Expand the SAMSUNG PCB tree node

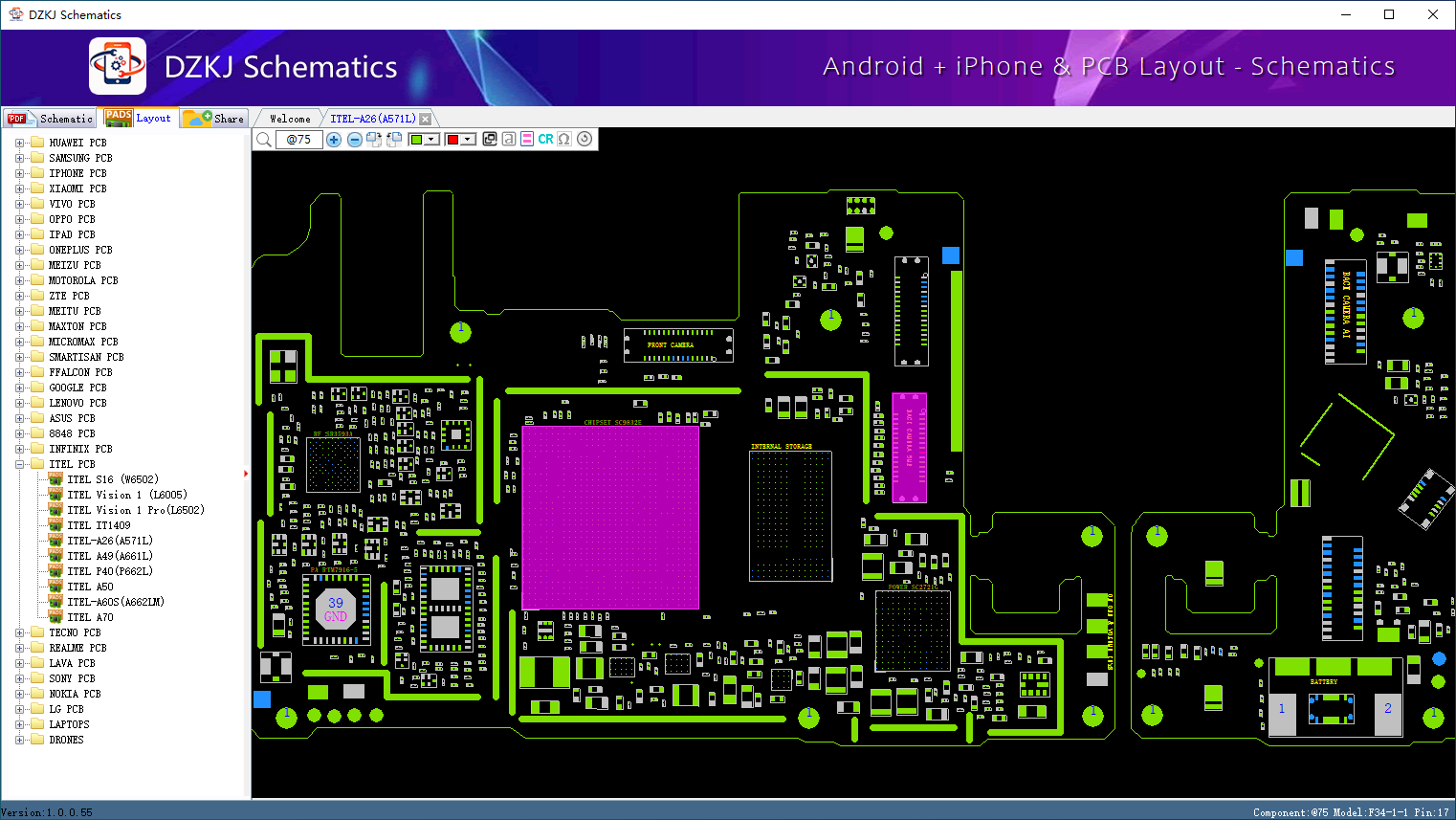pyautogui.click(x=19, y=158)
